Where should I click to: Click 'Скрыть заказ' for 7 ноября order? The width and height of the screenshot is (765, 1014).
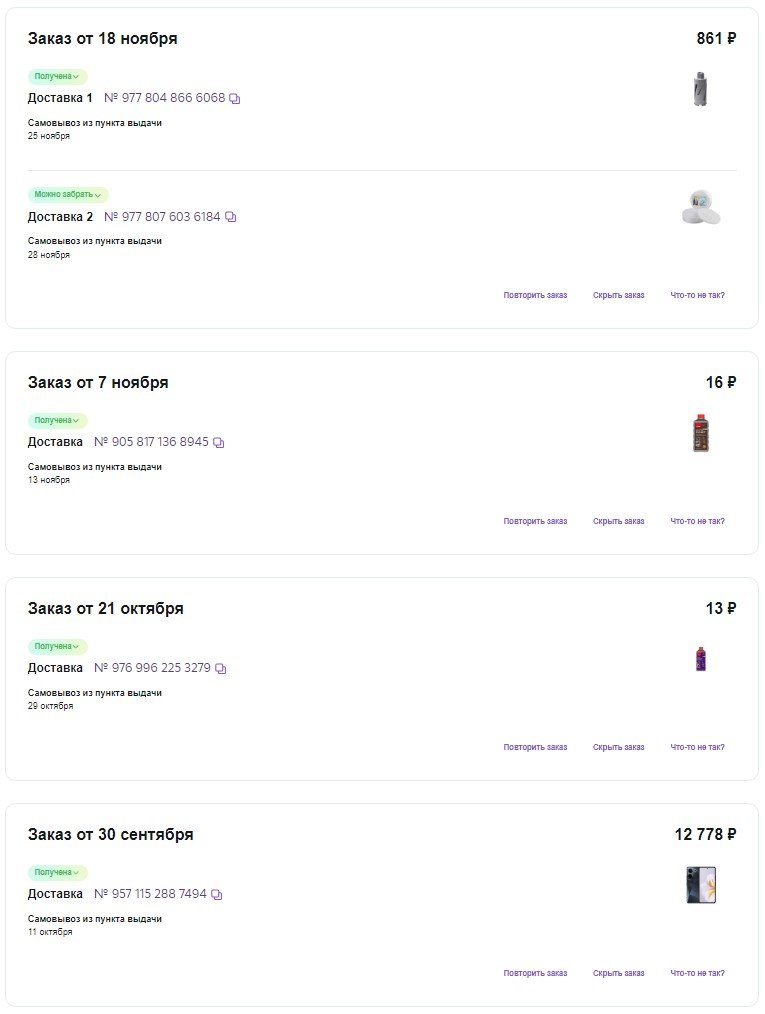click(618, 522)
